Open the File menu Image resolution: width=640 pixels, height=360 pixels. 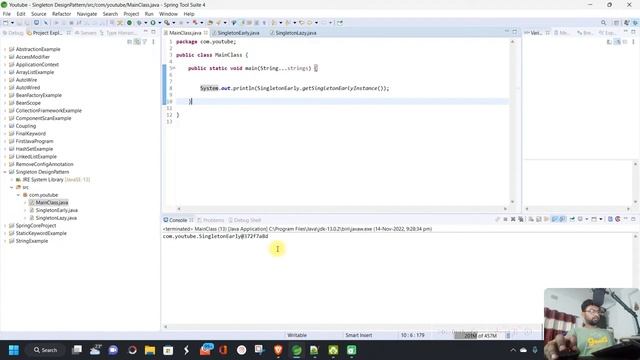(7, 14)
